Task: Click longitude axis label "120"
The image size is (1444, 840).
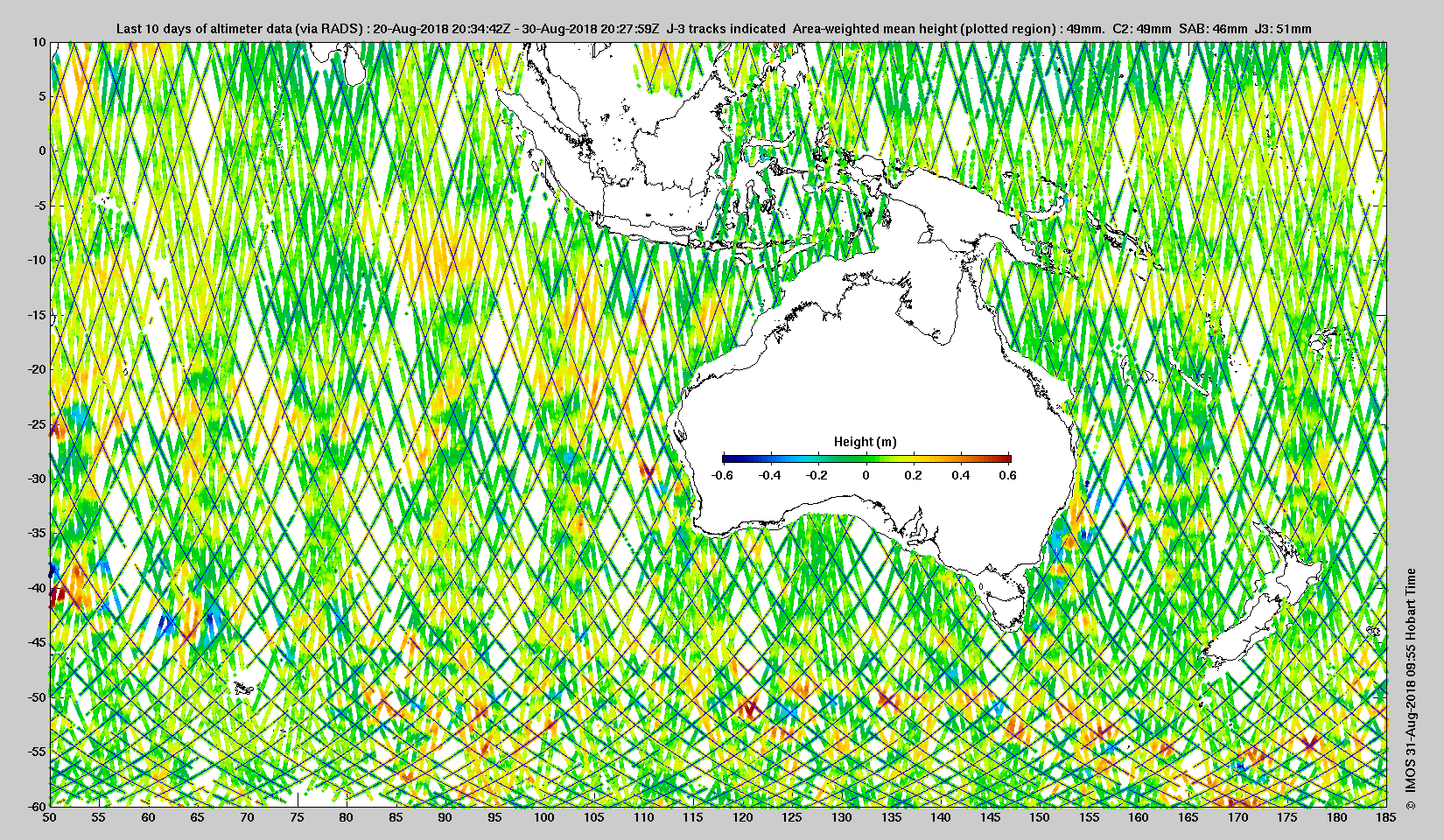Action: pos(743,817)
